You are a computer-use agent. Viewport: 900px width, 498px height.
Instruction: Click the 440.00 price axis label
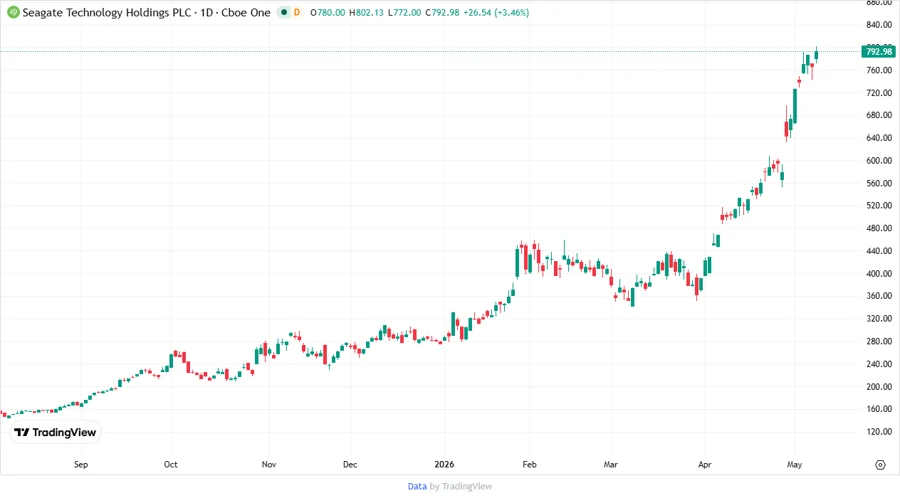coord(879,251)
